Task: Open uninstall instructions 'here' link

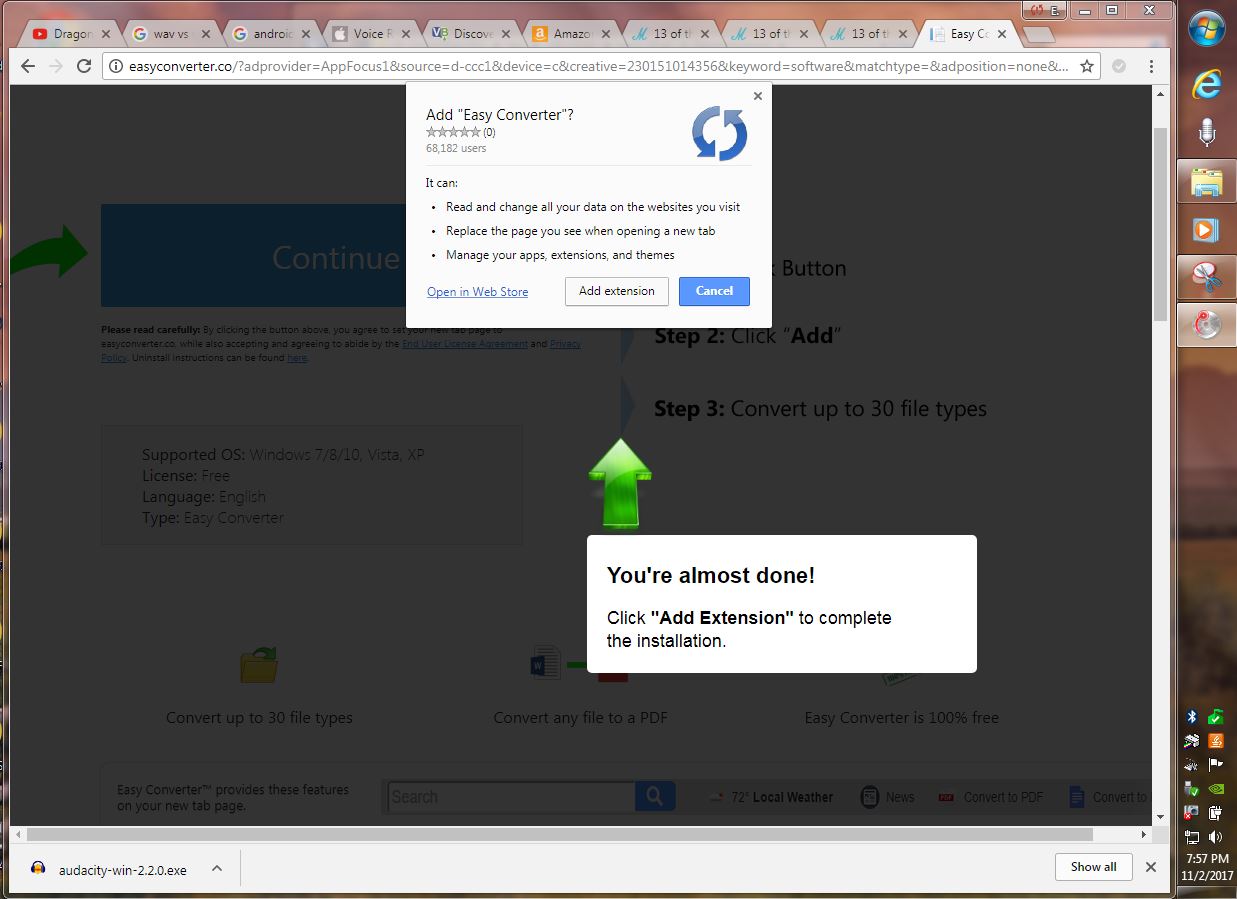Action: pyautogui.click(x=297, y=358)
